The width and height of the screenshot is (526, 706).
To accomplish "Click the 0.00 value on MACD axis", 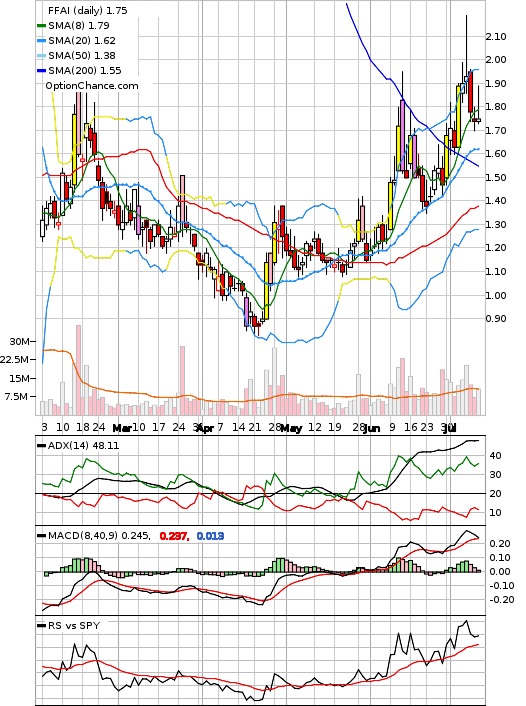I will coord(500,571).
